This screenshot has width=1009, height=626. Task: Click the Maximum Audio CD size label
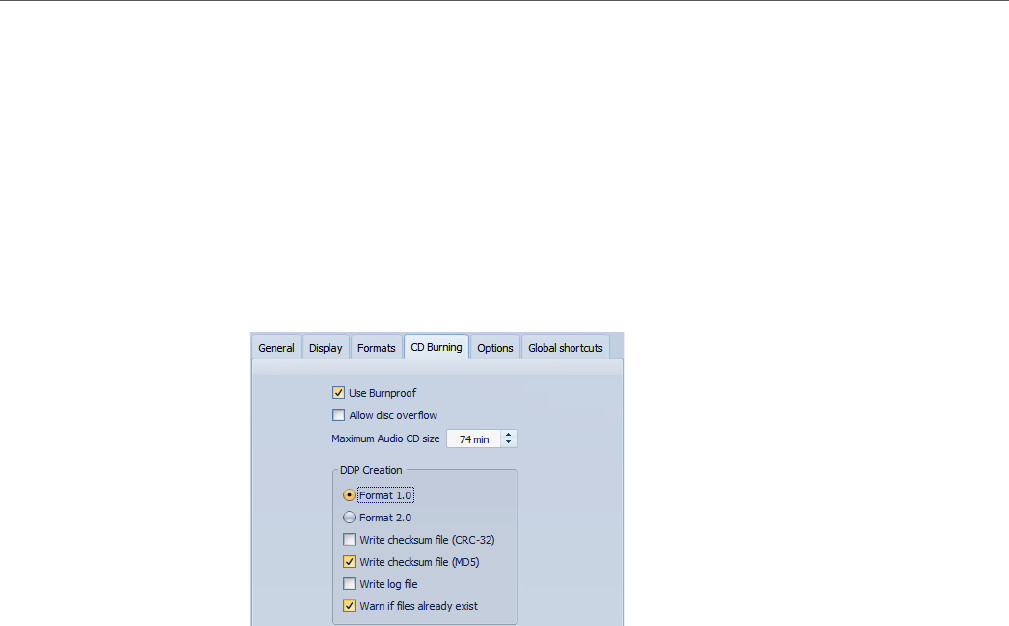385,438
